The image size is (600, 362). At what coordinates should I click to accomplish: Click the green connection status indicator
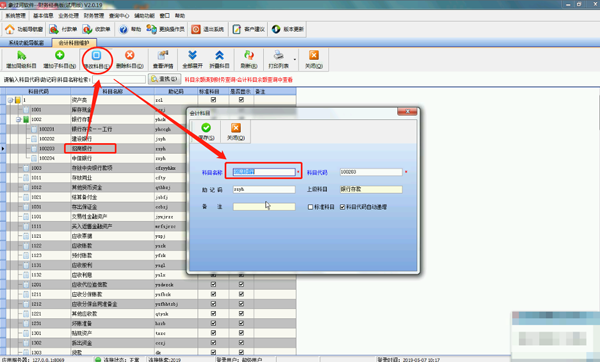[98, 360]
